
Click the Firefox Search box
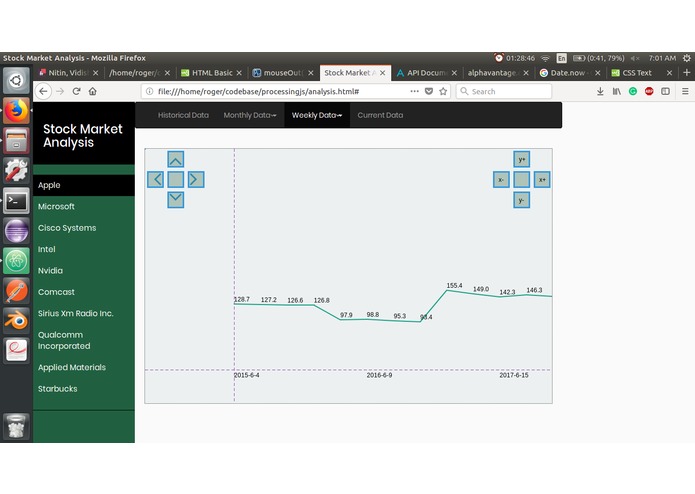[x=504, y=91]
